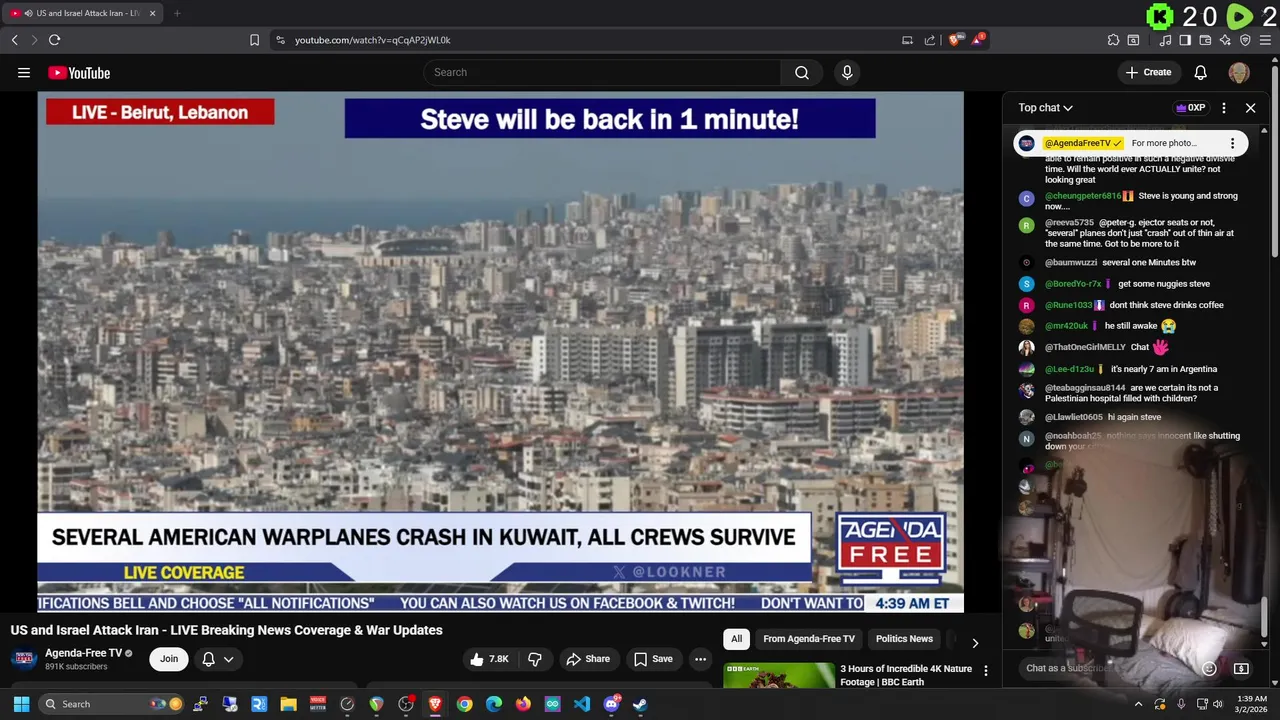The width and height of the screenshot is (1280, 720).
Task: Click the address bar URL
Action: tap(372, 40)
